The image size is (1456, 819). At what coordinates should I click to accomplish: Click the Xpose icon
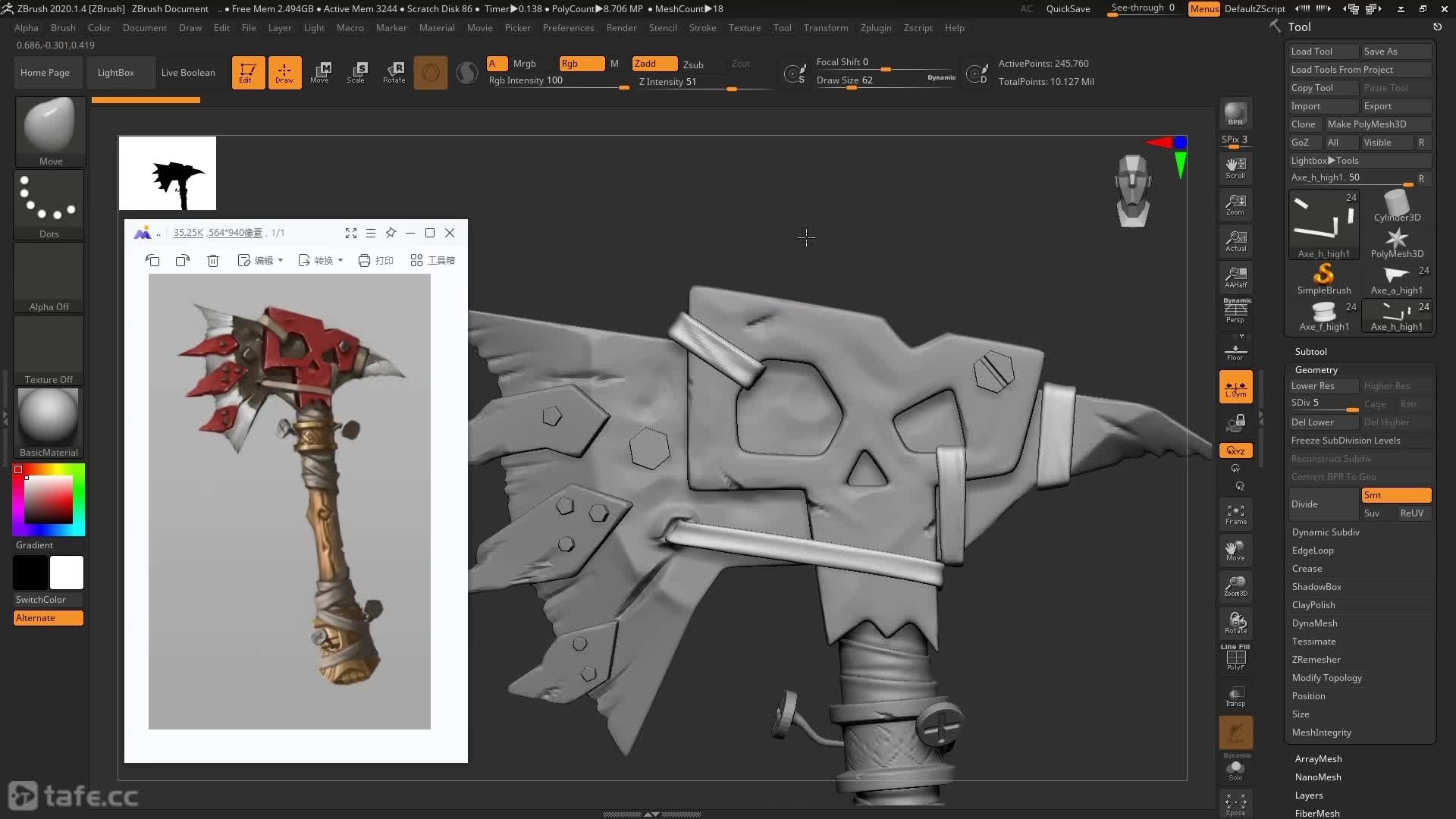click(x=1235, y=805)
